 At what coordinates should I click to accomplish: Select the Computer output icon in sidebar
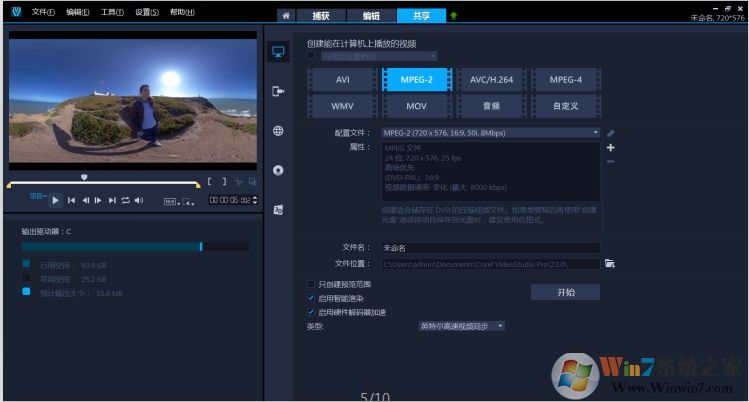click(278, 52)
